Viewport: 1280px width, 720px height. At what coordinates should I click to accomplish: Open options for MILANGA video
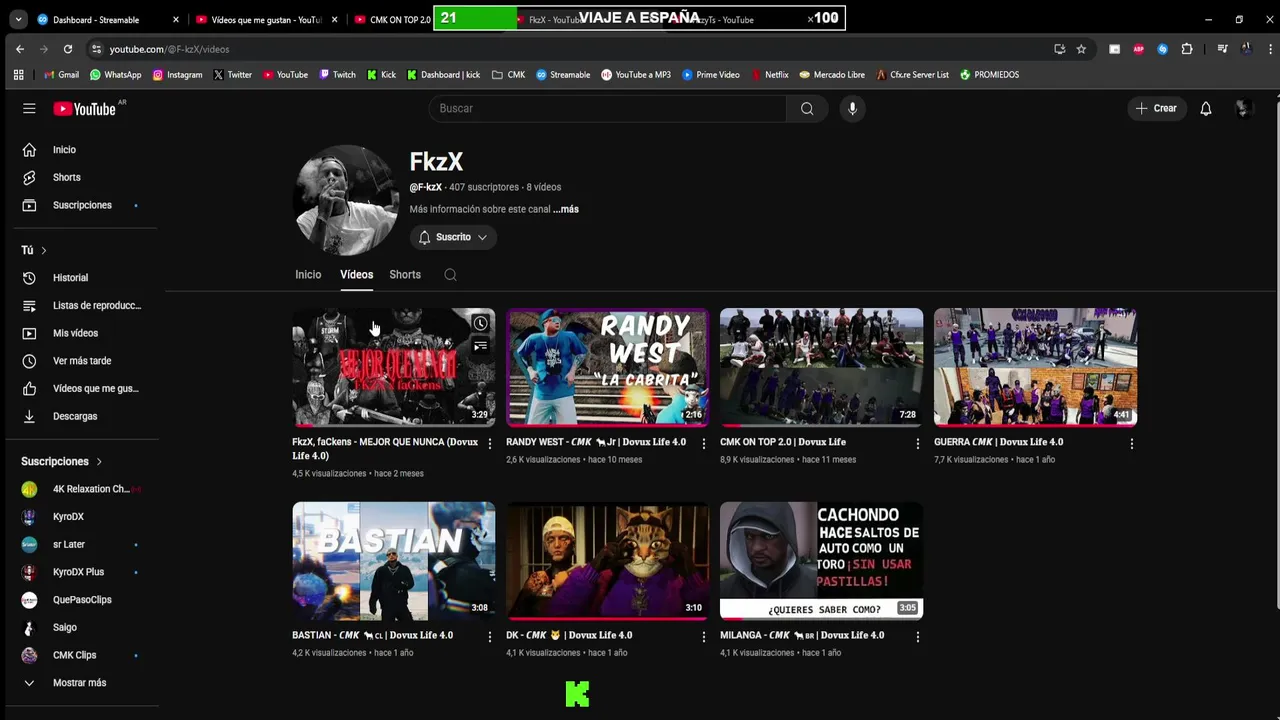(917, 636)
